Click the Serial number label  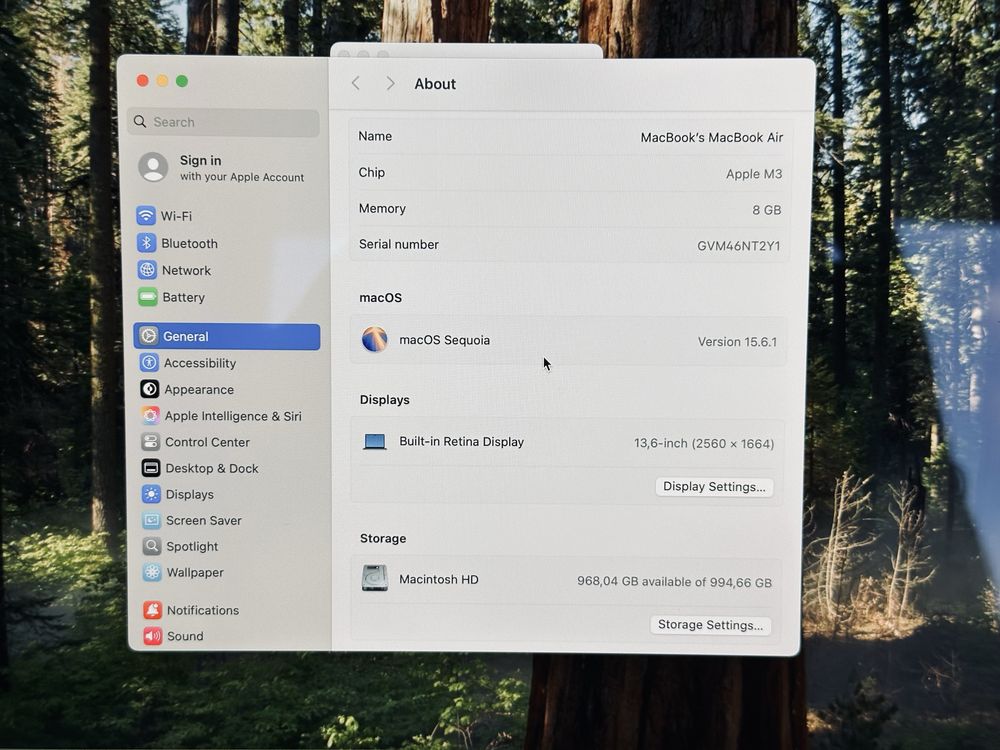[399, 244]
